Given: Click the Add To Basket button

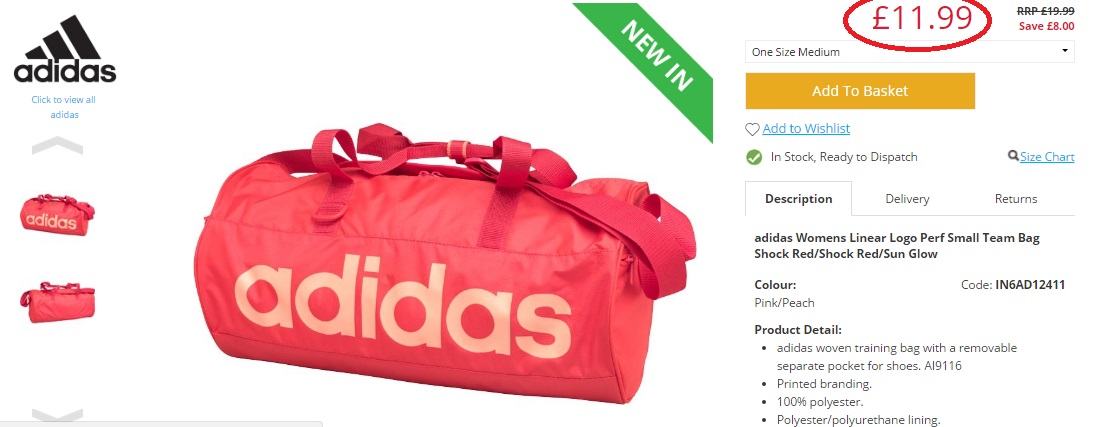Looking at the screenshot, I should click(860, 91).
